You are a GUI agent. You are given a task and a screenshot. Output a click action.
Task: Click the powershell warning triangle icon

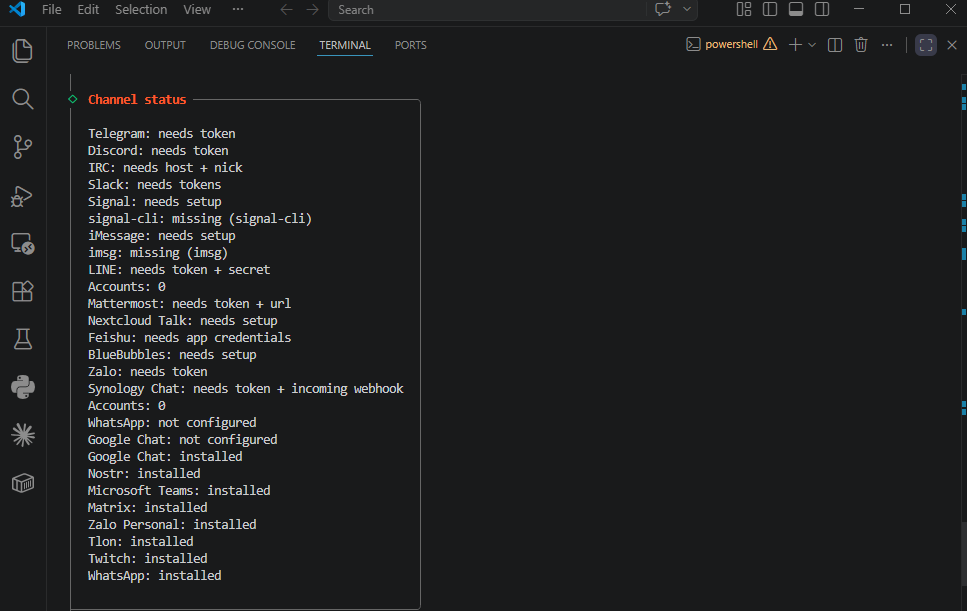(x=770, y=44)
